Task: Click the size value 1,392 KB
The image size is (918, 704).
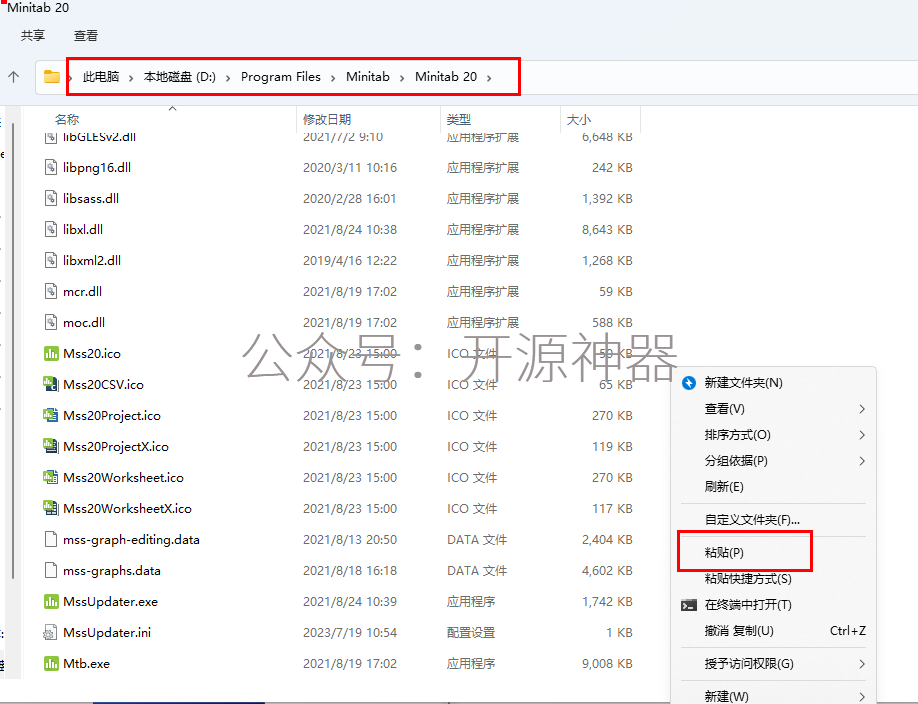Action: [x=607, y=199]
